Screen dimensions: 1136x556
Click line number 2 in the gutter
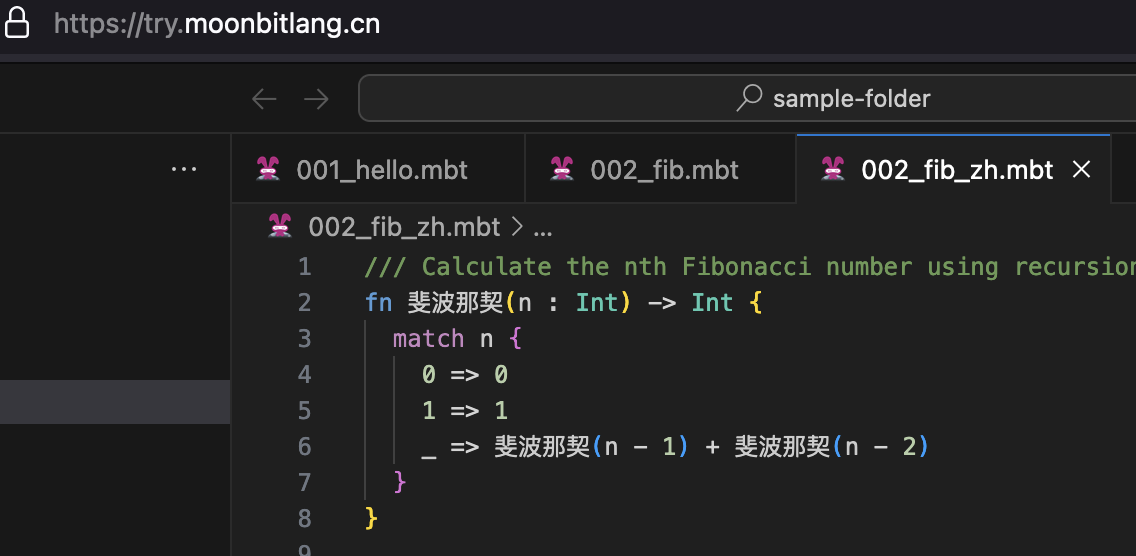coord(304,303)
